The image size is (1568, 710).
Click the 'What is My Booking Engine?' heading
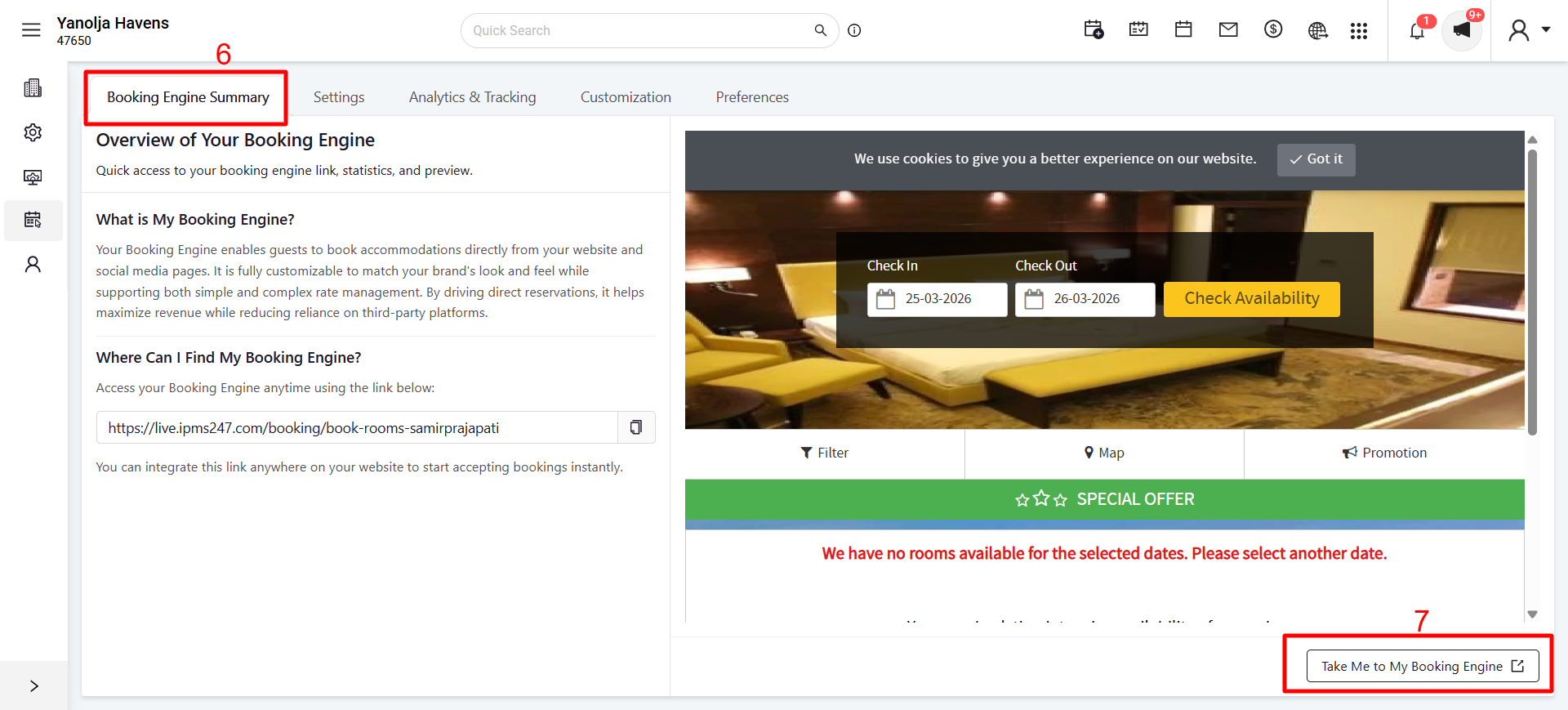195,219
